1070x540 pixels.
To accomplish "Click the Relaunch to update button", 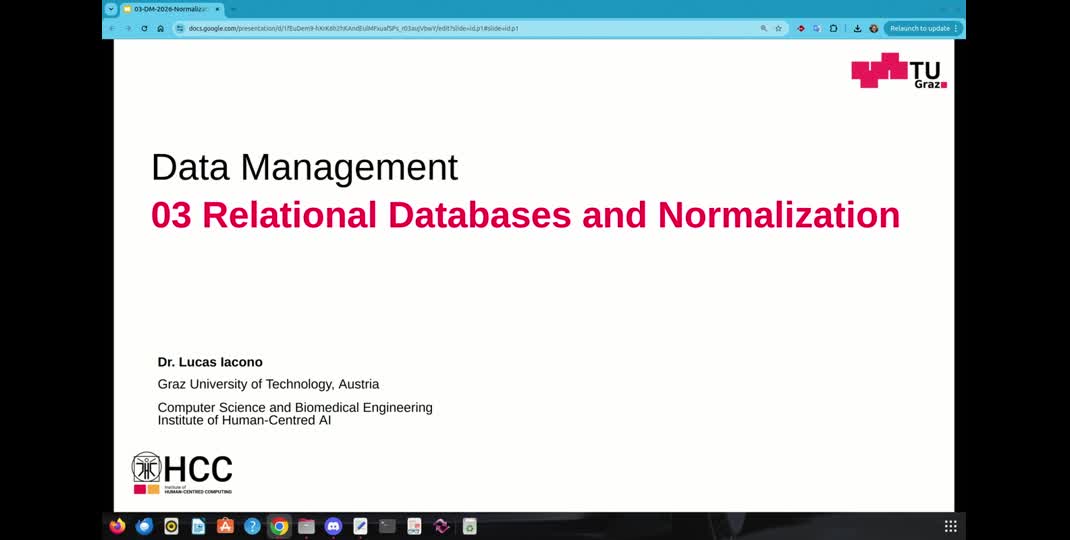I will tap(919, 29).
